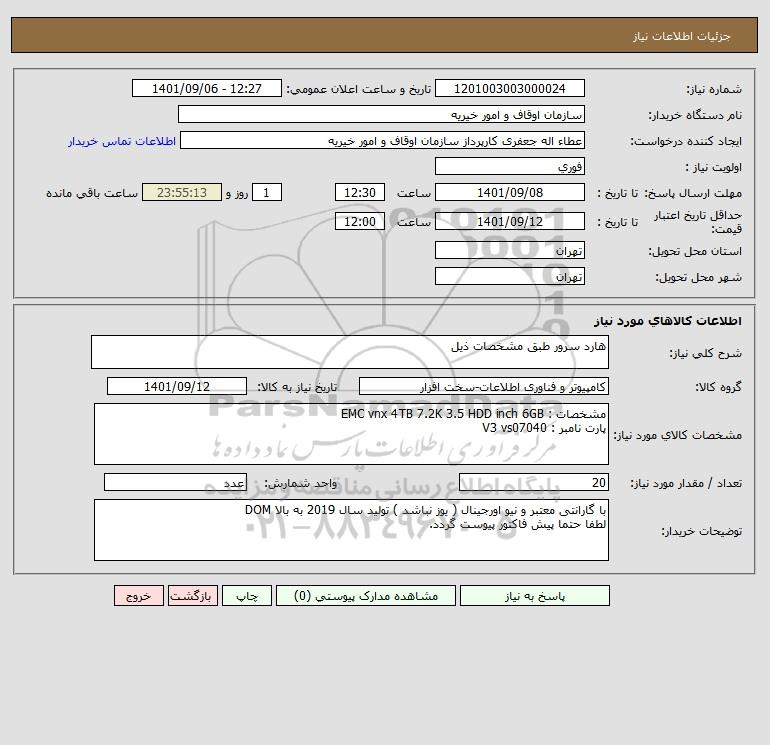
Task: Click the بازگشت back button
Action: tap(192, 595)
